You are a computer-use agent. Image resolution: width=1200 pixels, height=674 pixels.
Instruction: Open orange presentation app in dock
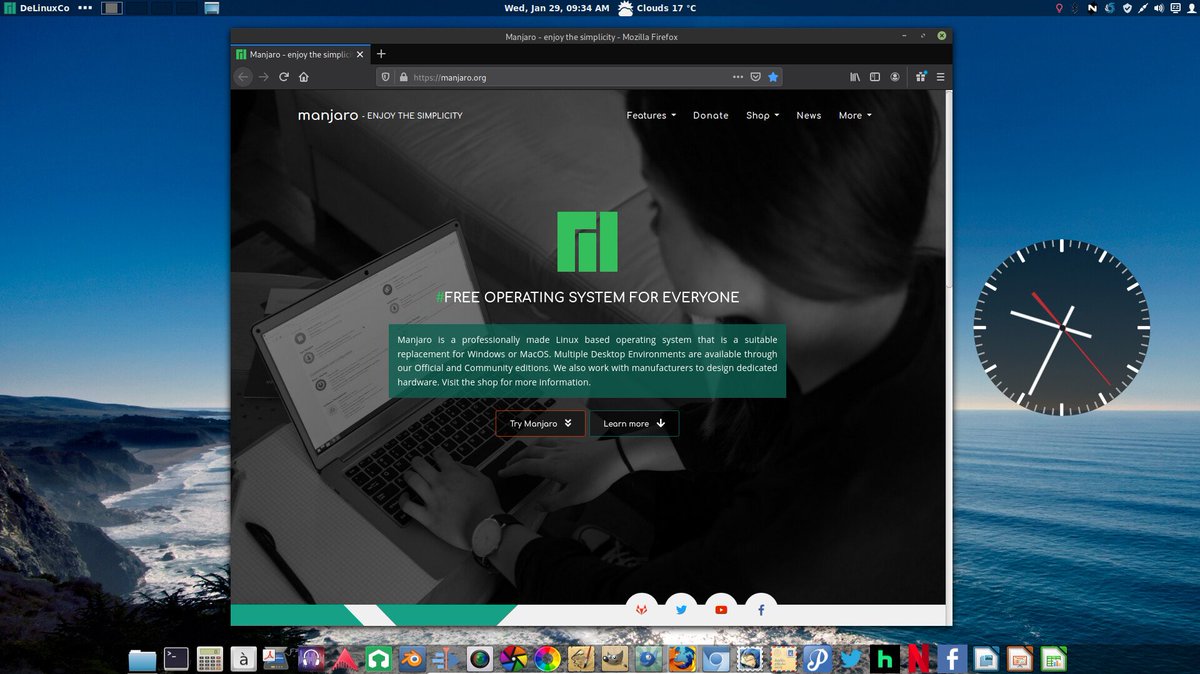[x=1019, y=658]
